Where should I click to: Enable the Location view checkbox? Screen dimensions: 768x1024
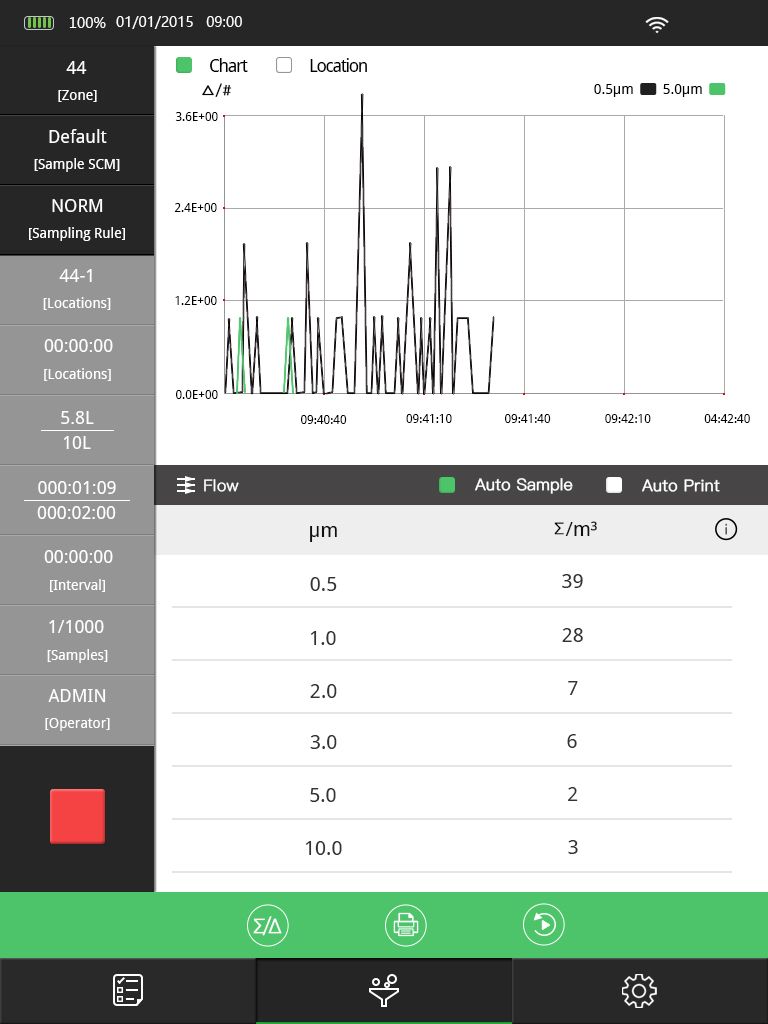pyautogui.click(x=284, y=66)
